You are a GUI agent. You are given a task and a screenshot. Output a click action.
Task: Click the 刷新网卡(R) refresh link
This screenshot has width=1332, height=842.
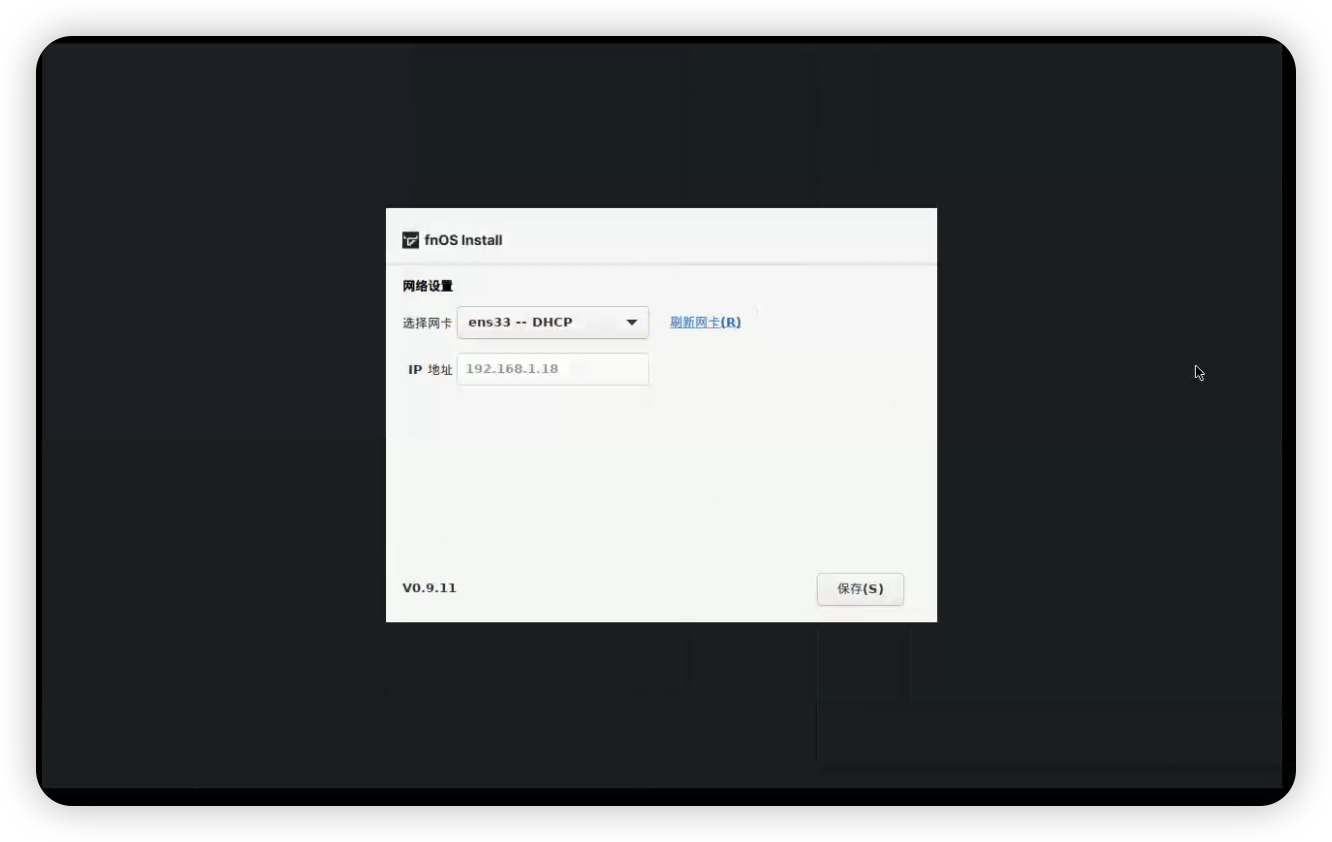click(705, 322)
